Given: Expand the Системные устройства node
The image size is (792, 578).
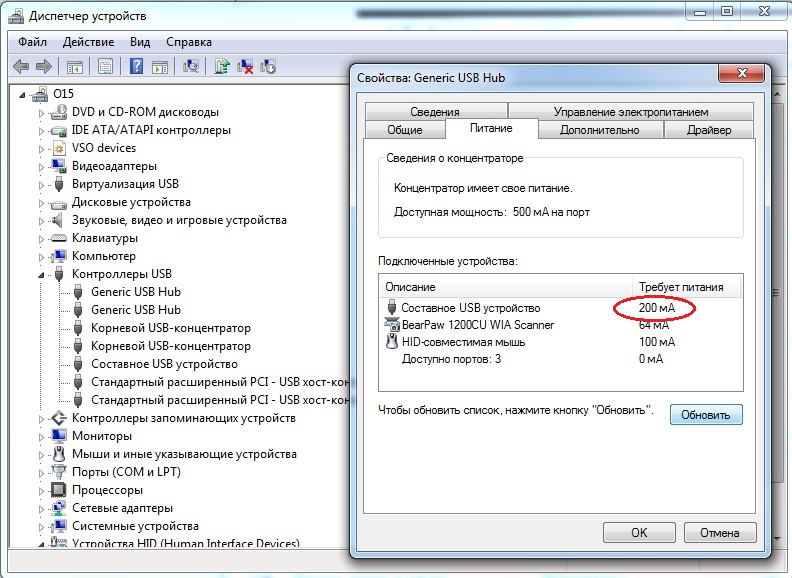Looking at the screenshot, I should (41, 527).
